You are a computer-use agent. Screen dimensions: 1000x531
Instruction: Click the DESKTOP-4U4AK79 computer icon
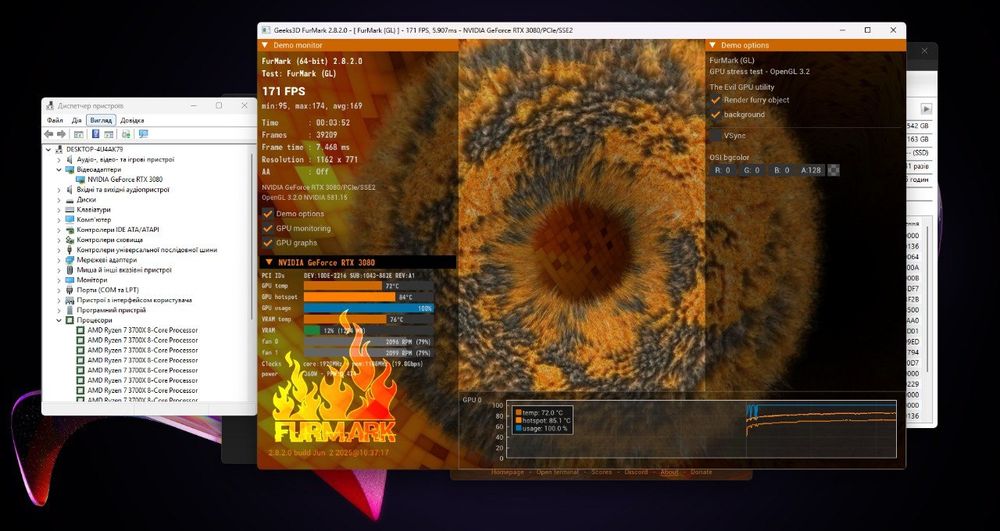59,149
